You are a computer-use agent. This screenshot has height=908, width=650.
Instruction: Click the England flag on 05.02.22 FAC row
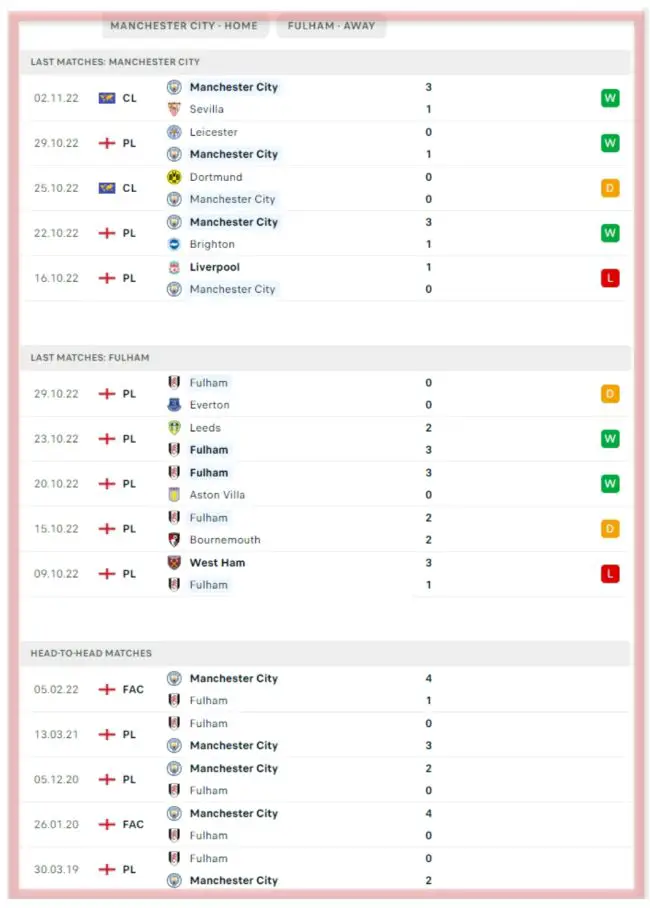pyautogui.click(x=107, y=689)
